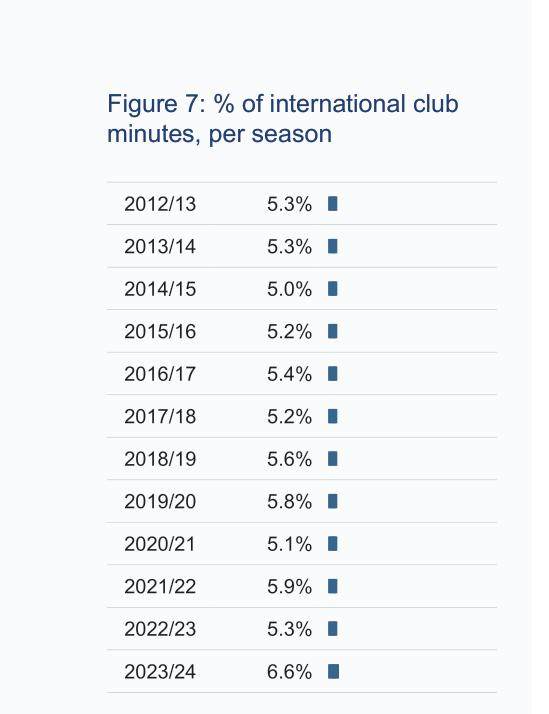Click the Figure 7 chart title
Screen dimensions: 549x714
[282, 118]
